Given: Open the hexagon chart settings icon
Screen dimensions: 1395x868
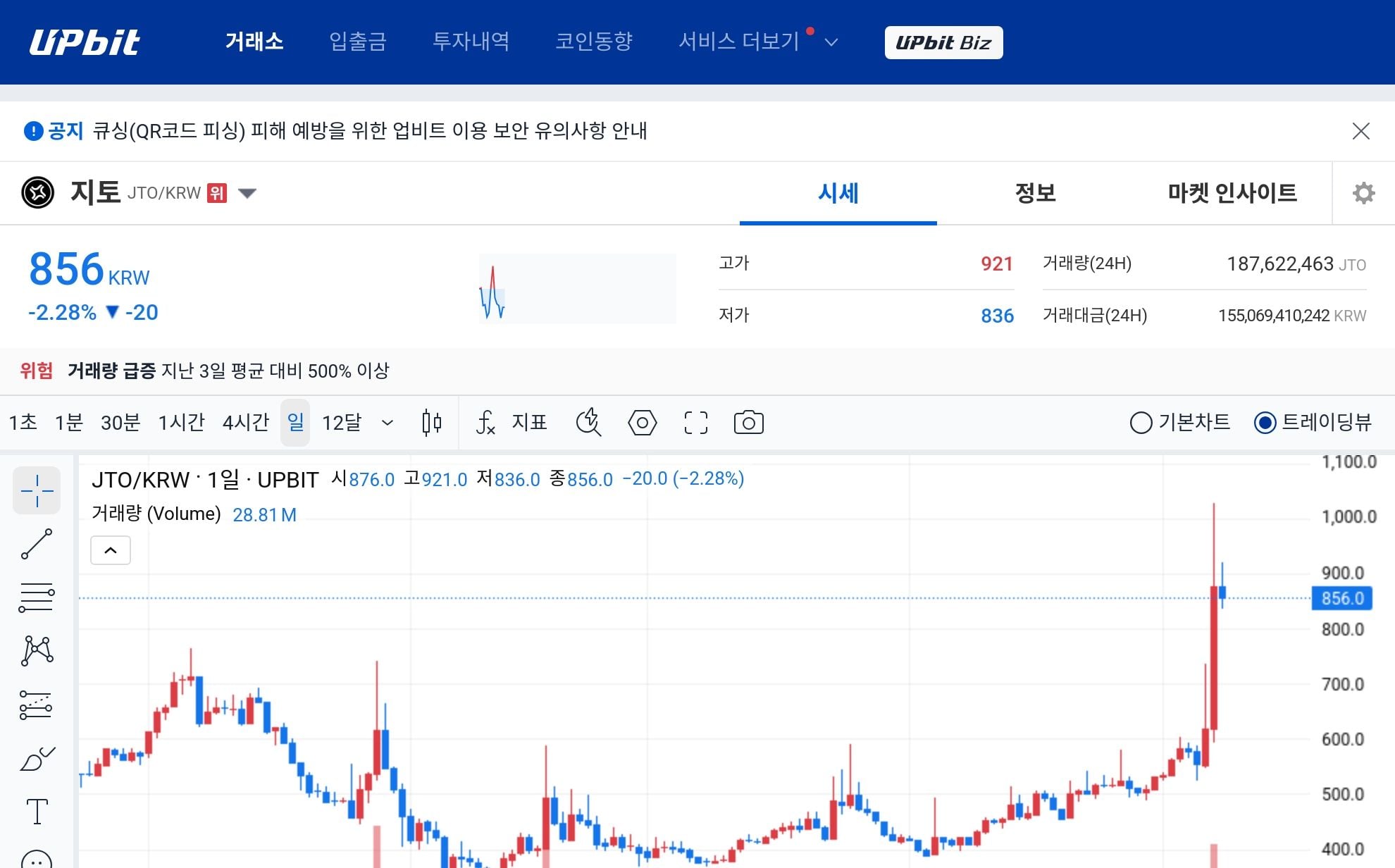Looking at the screenshot, I should (x=642, y=423).
